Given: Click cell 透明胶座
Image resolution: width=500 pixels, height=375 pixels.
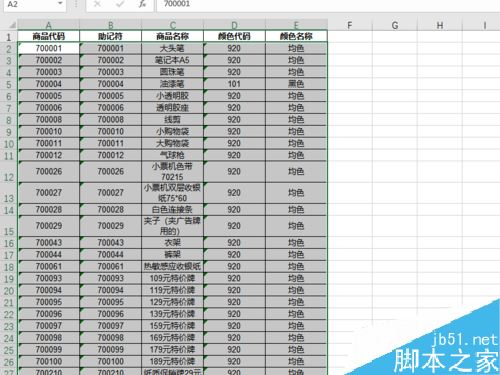Looking at the screenshot, I should coord(173,108).
